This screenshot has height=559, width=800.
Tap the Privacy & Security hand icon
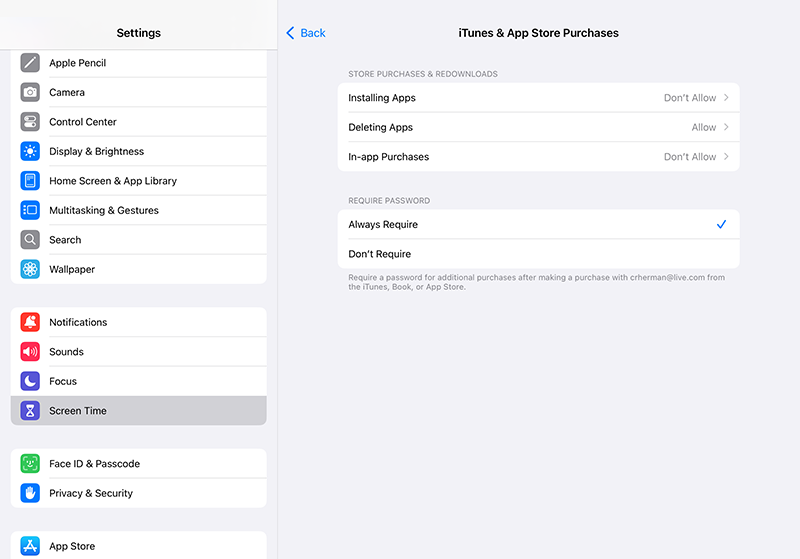(x=30, y=493)
